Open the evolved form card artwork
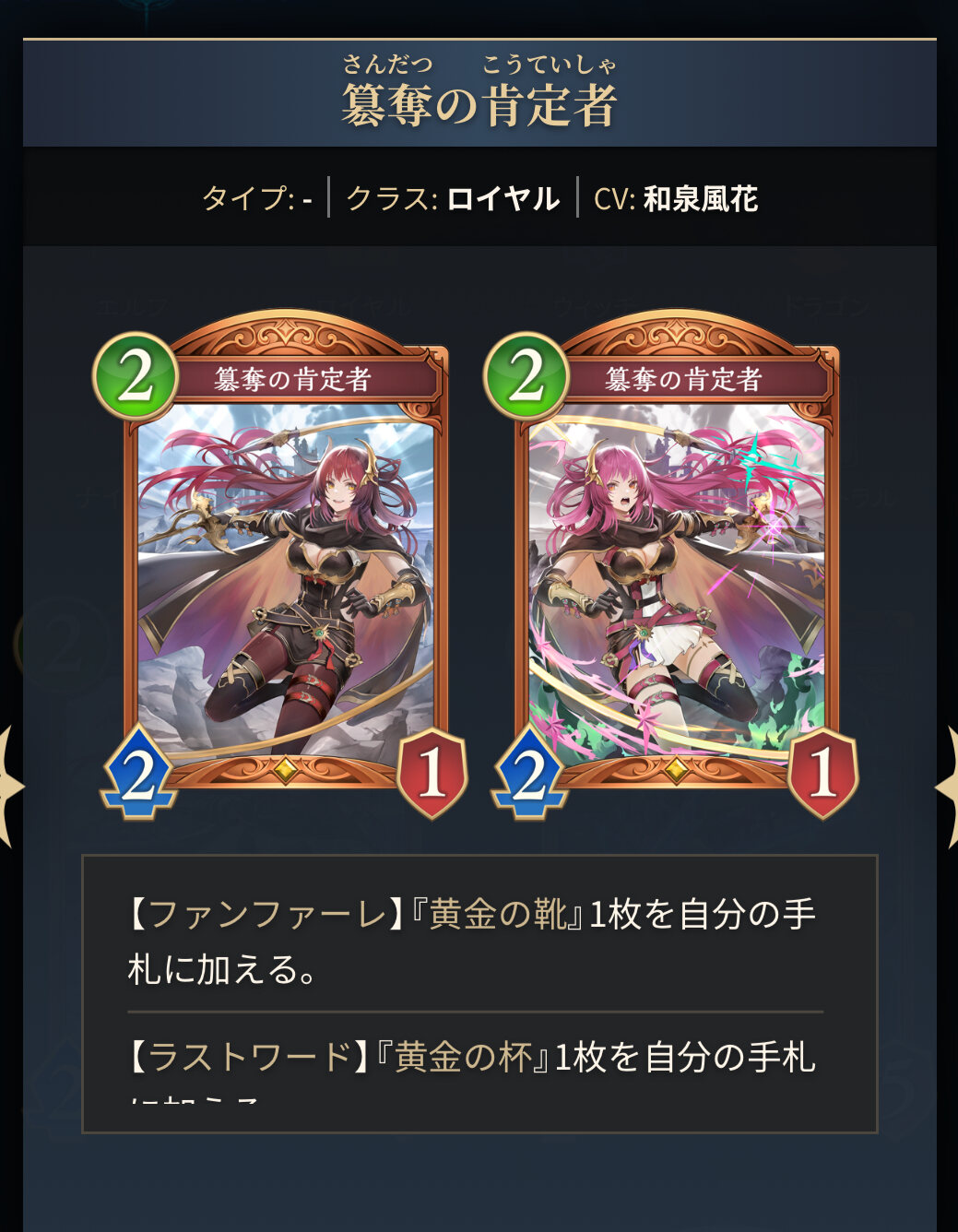Viewport: 958px width, 1232px height. (x=677, y=580)
